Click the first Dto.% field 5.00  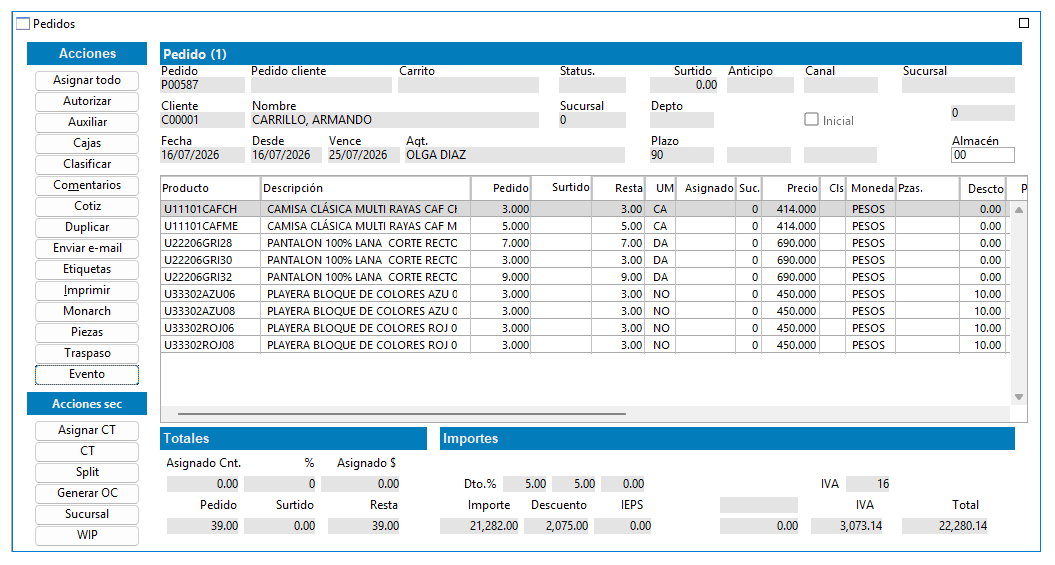coord(525,484)
